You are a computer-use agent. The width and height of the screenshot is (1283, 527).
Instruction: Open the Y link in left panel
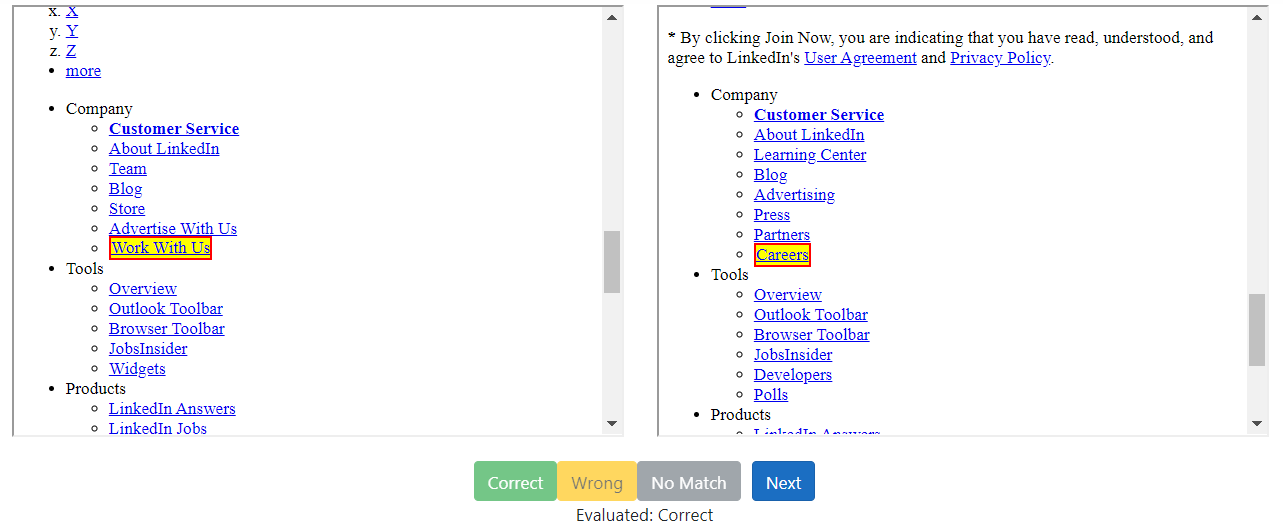click(71, 31)
